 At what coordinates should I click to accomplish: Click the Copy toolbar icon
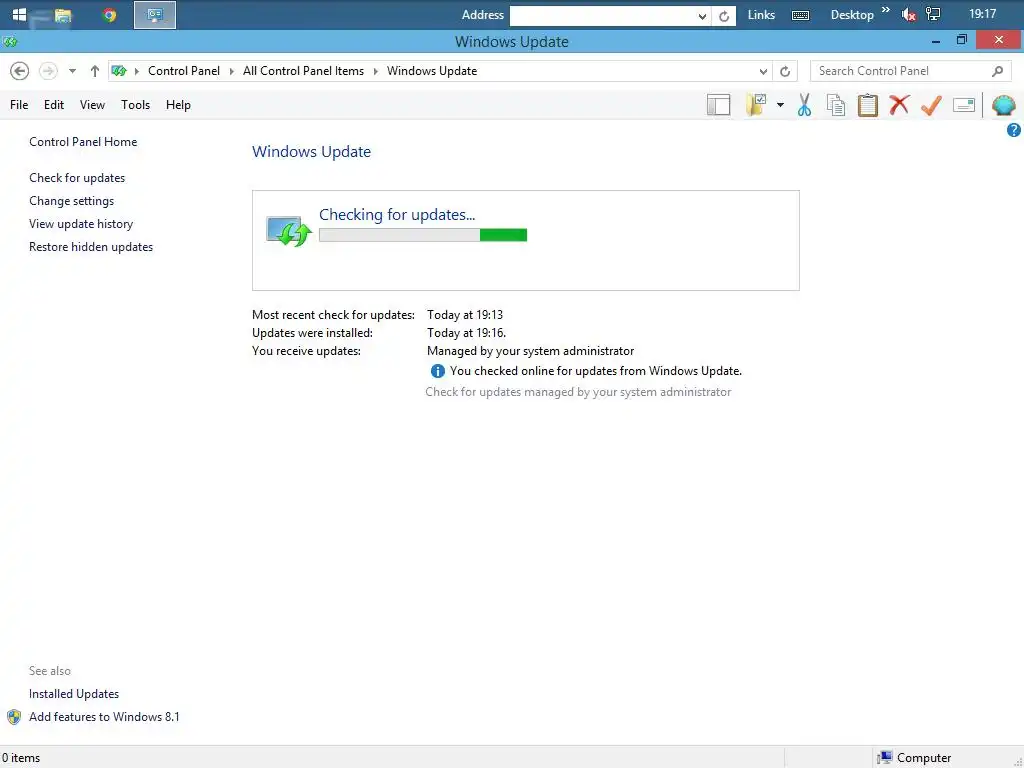[836, 104]
